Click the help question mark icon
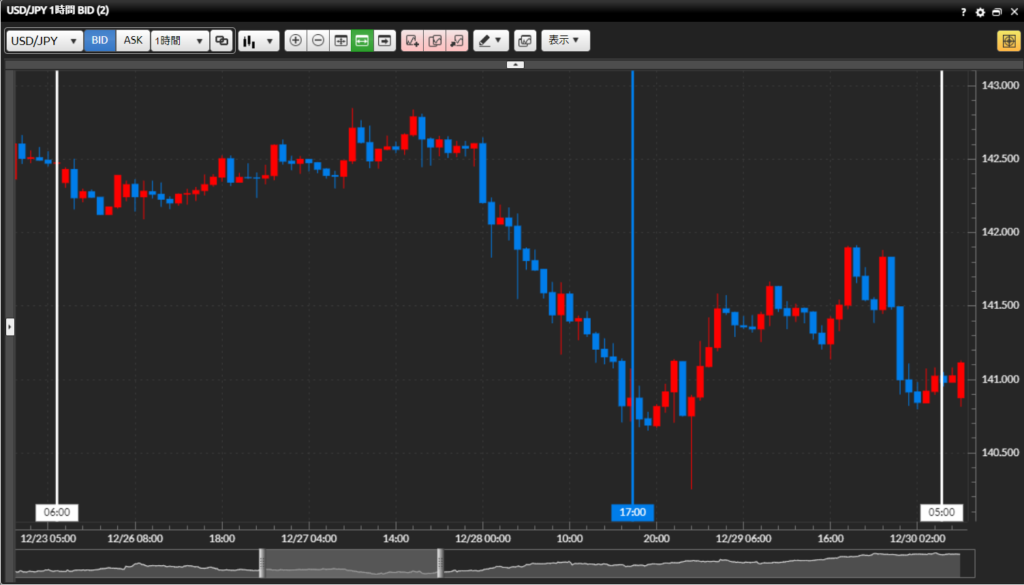1024x585 pixels. (964, 12)
